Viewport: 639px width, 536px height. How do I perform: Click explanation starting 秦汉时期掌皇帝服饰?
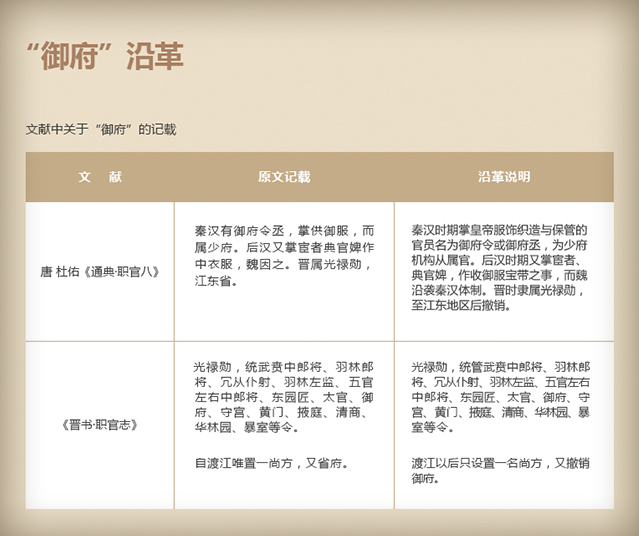pyautogui.click(x=500, y=267)
